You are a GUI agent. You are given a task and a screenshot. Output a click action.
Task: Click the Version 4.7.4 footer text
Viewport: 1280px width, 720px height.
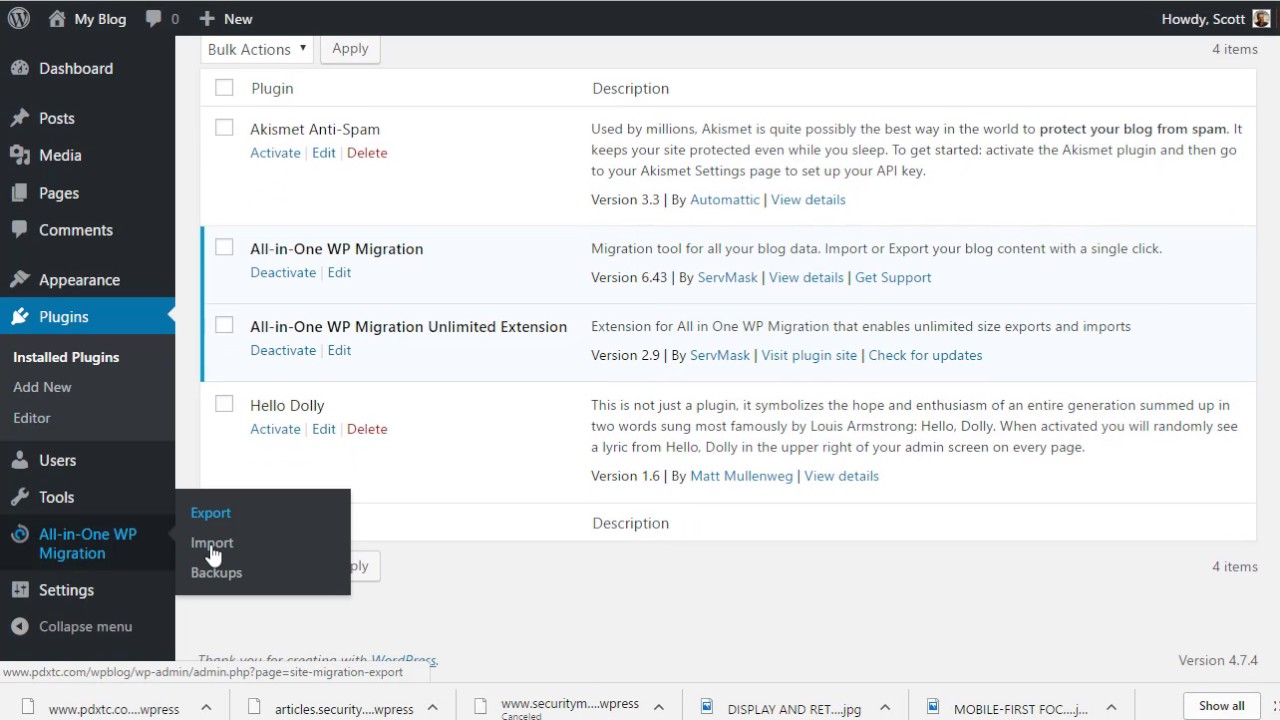tap(1218, 660)
